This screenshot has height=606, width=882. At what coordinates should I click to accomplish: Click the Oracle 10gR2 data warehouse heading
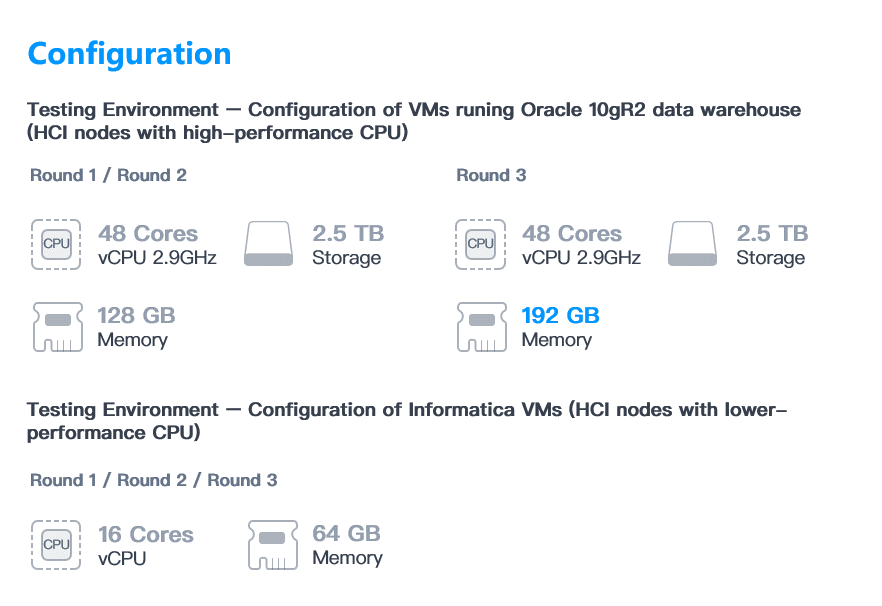[x=414, y=121]
